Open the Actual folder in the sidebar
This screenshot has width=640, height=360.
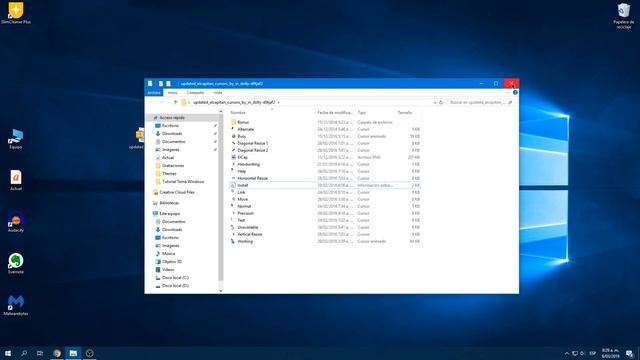coord(168,158)
